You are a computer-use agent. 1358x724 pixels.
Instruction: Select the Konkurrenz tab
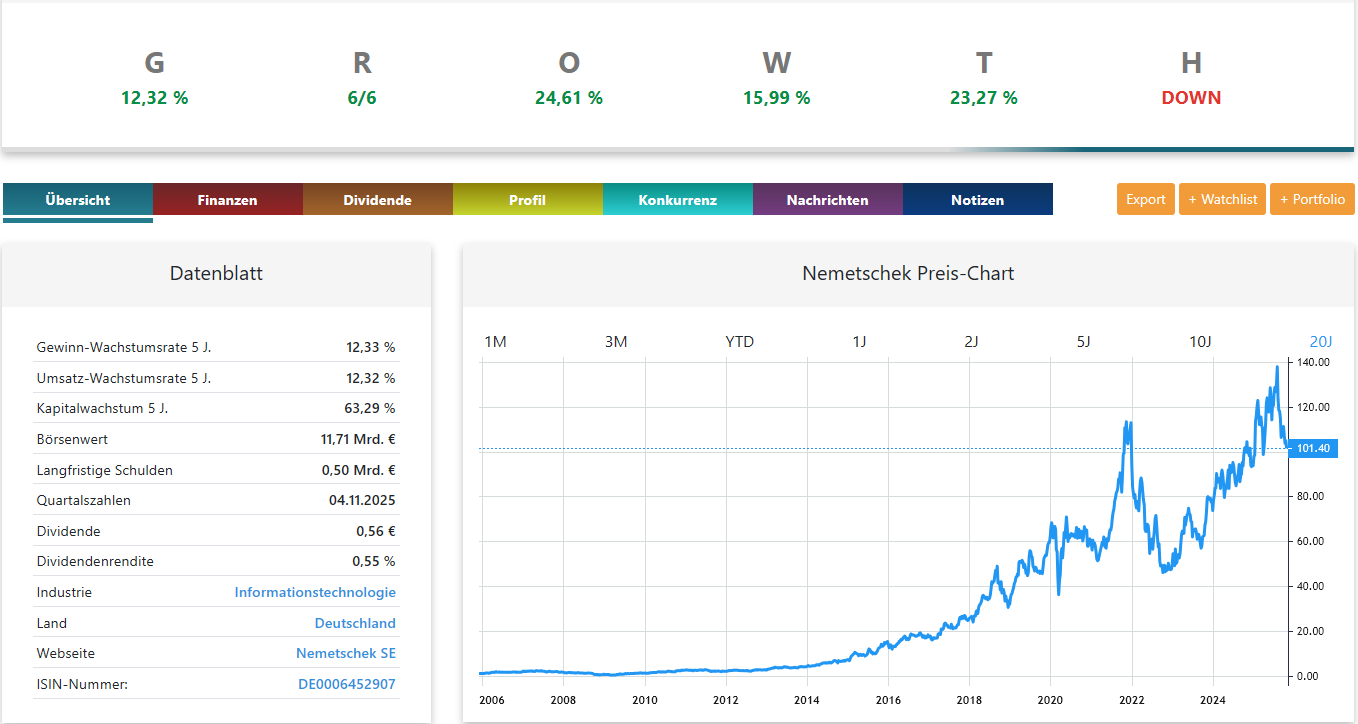point(677,200)
